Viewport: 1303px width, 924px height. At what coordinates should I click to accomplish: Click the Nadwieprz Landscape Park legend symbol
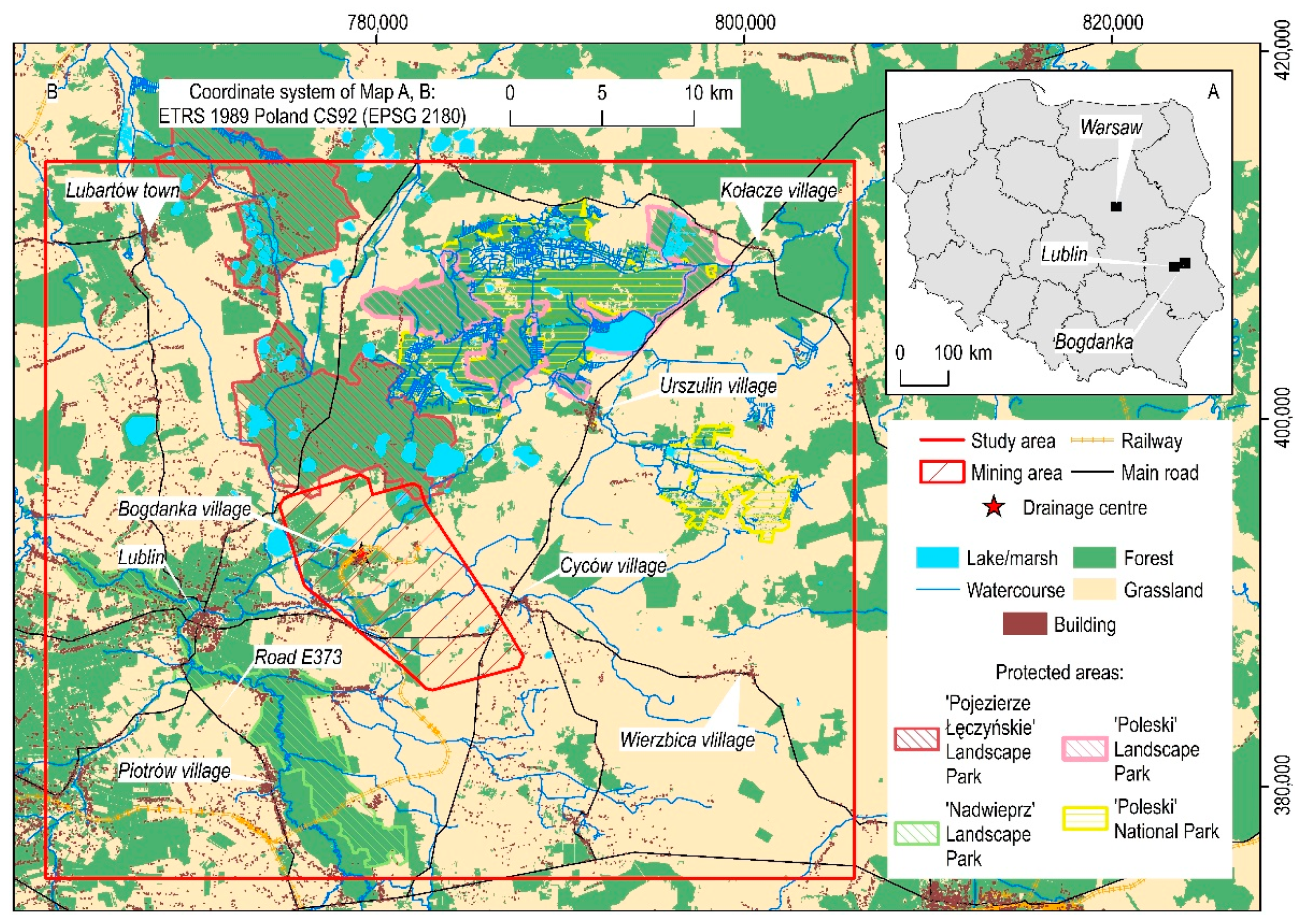[916, 833]
